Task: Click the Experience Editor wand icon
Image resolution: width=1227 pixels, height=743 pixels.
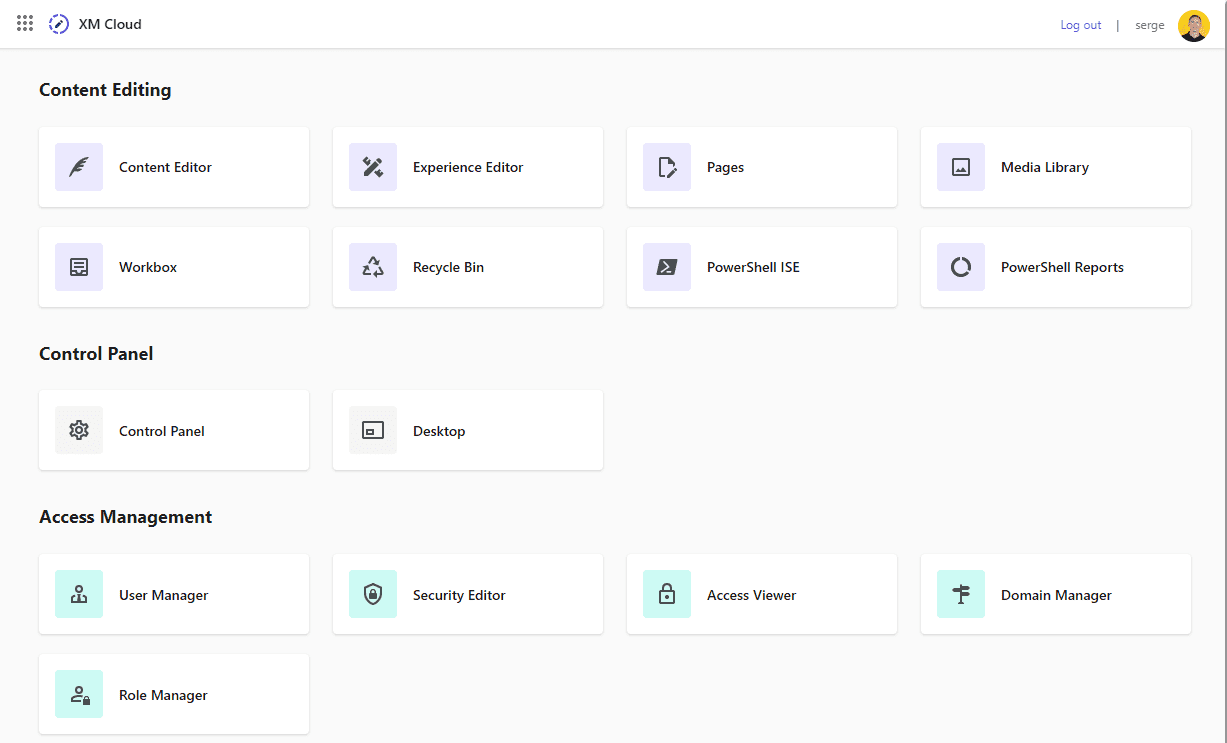Action: [373, 167]
